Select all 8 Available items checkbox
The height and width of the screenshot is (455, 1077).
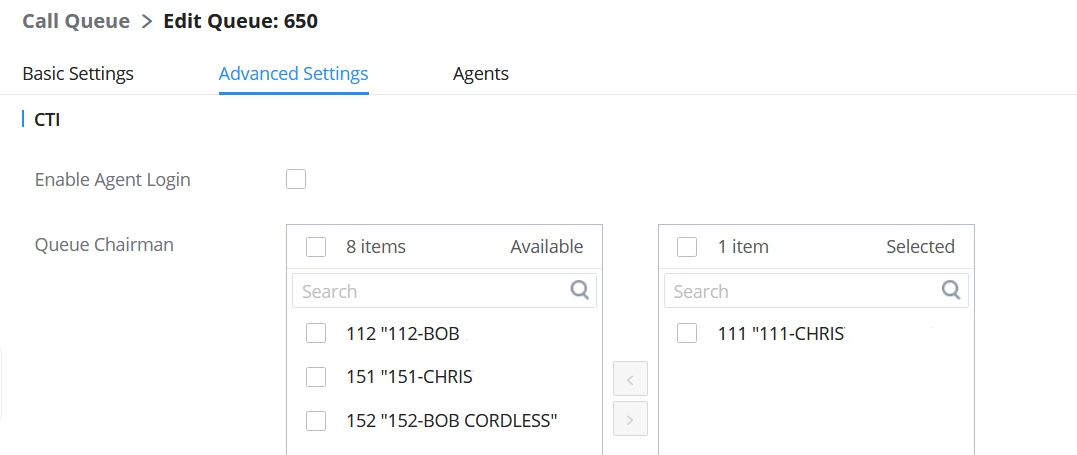point(316,246)
